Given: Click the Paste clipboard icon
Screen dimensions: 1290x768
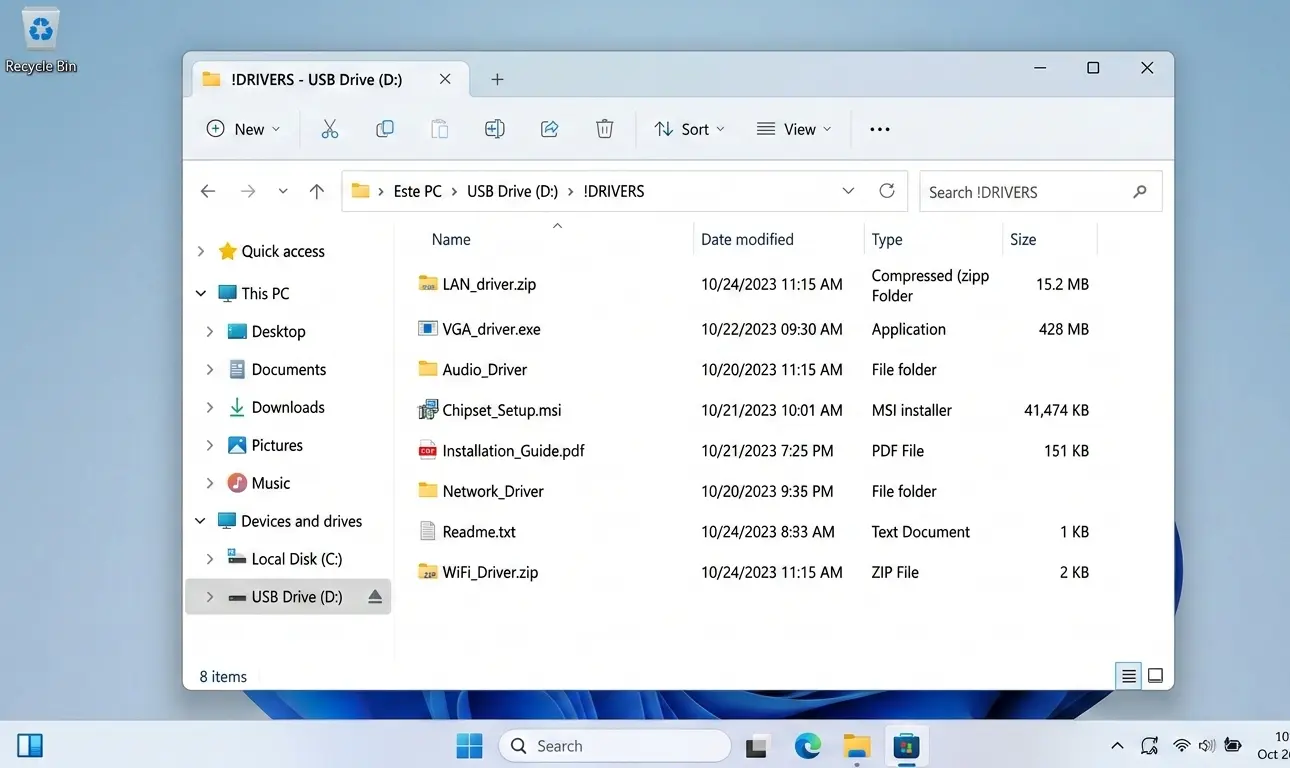Looking at the screenshot, I should tap(439, 129).
